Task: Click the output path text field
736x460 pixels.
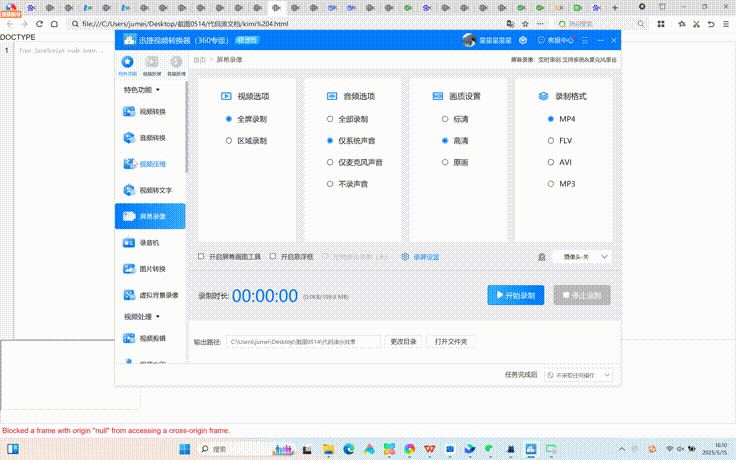Action: pyautogui.click(x=303, y=342)
